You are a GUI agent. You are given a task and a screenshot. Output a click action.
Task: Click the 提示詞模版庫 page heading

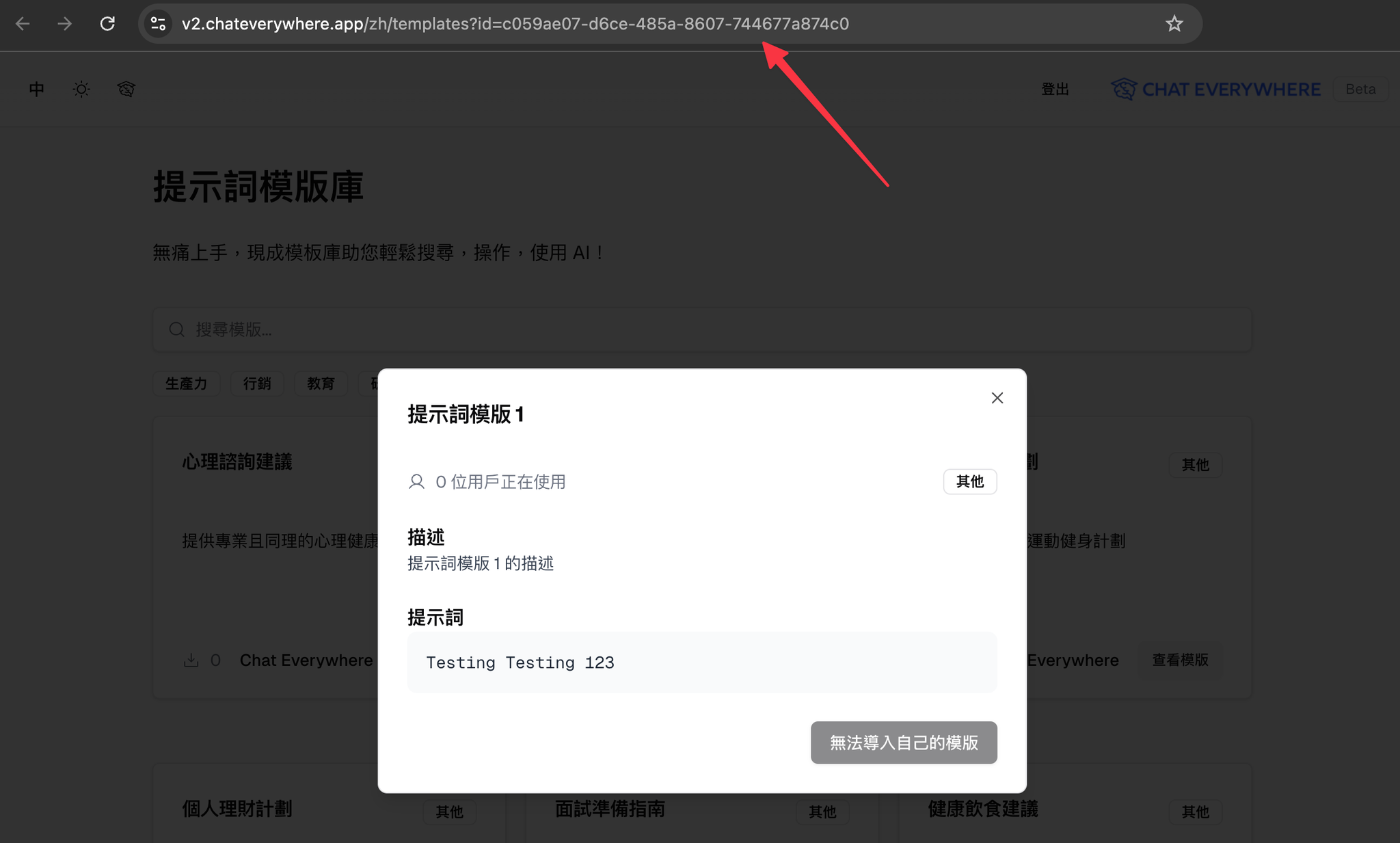pyautogui.click(x=258, y=187)
